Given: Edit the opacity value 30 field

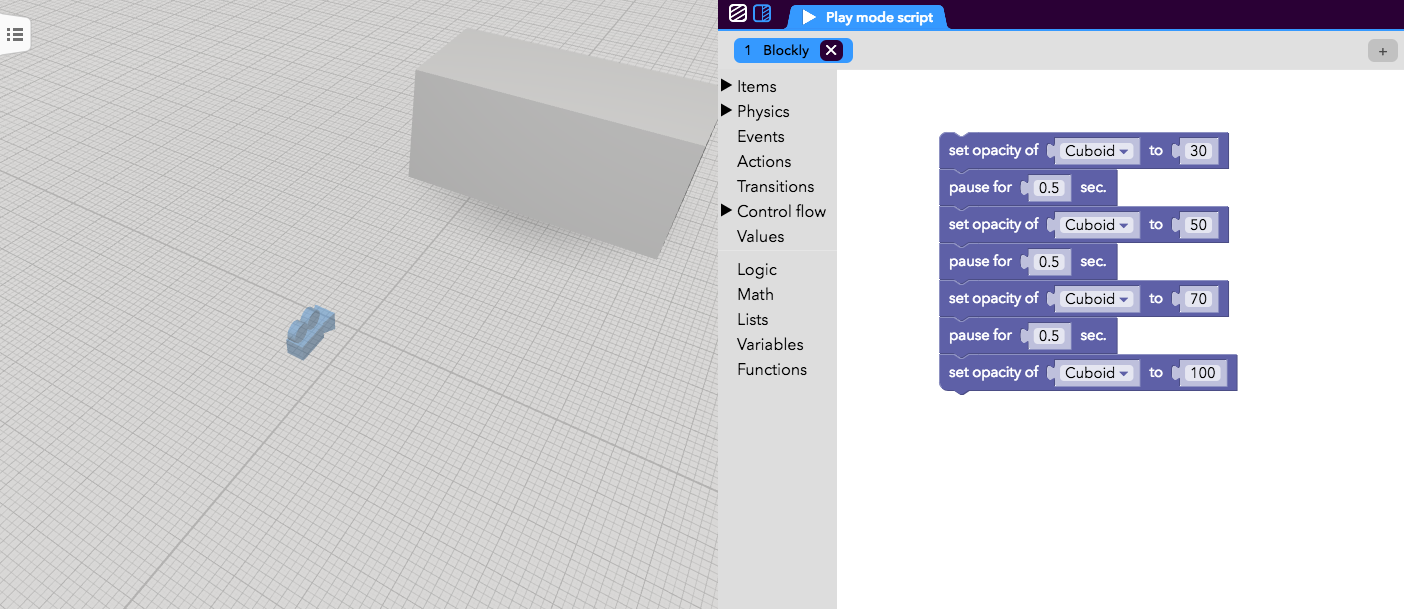Looking at the screenshot, I should pos(1198,151).
